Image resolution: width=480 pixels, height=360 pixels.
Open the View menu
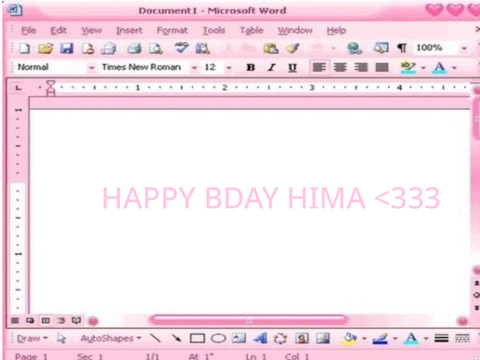pyautogui.click(x=91, y=31)
